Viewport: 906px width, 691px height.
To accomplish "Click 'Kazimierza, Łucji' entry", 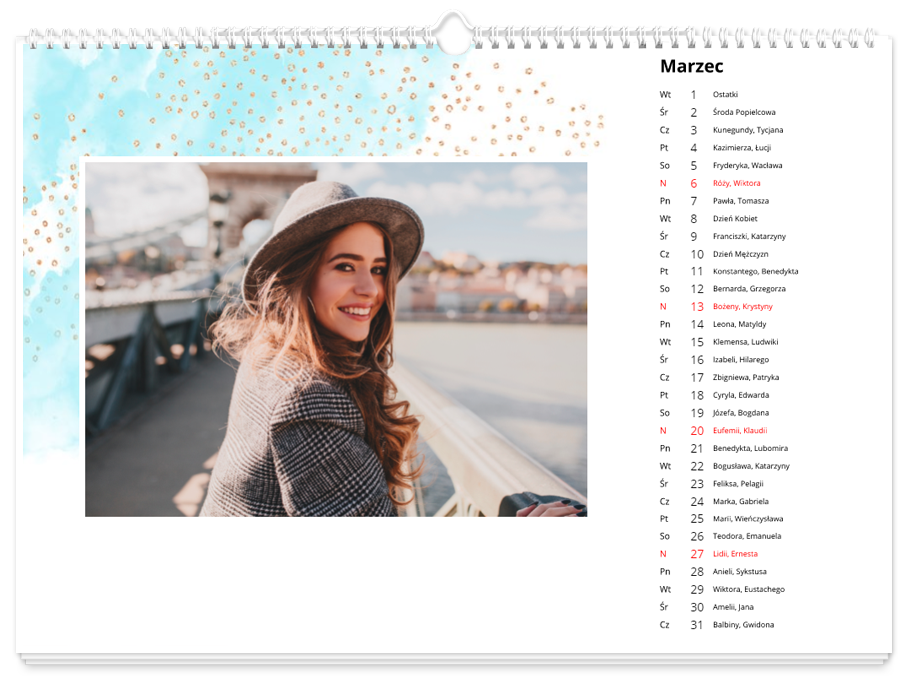I will click(742, 148).
